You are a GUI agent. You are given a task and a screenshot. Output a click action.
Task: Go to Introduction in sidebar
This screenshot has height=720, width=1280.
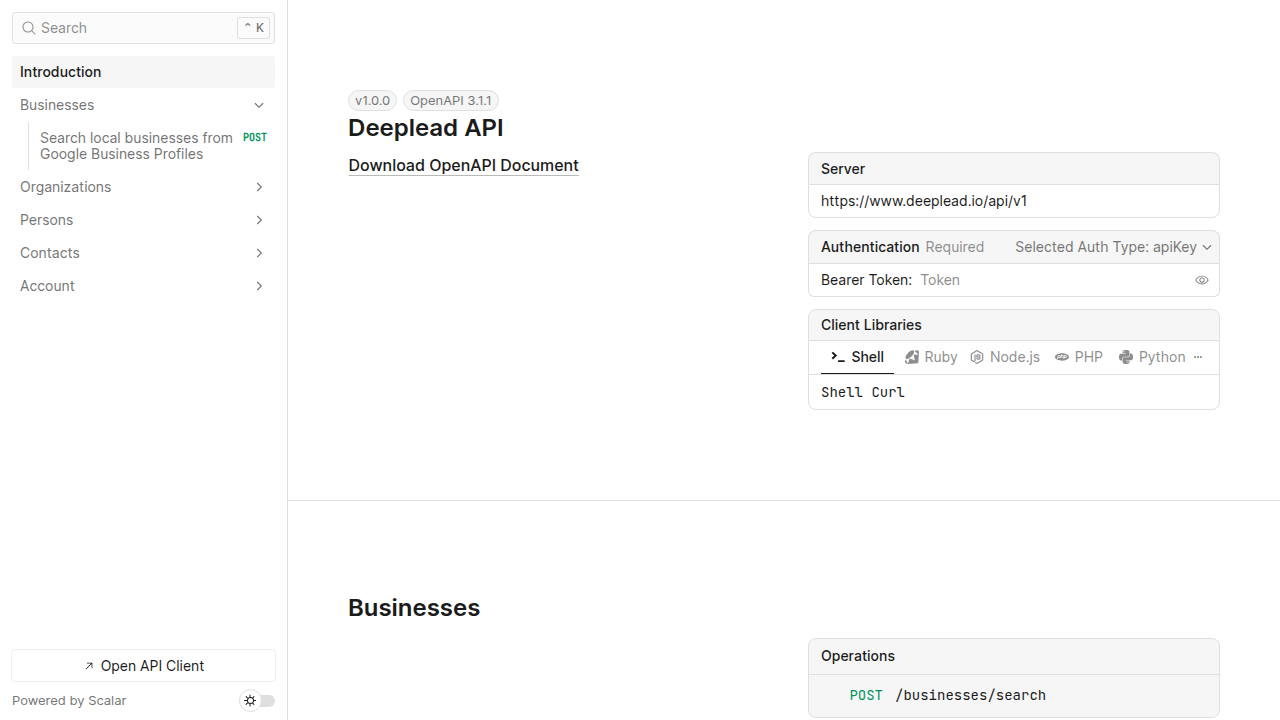pyautogui.click(x=143, y=72)
